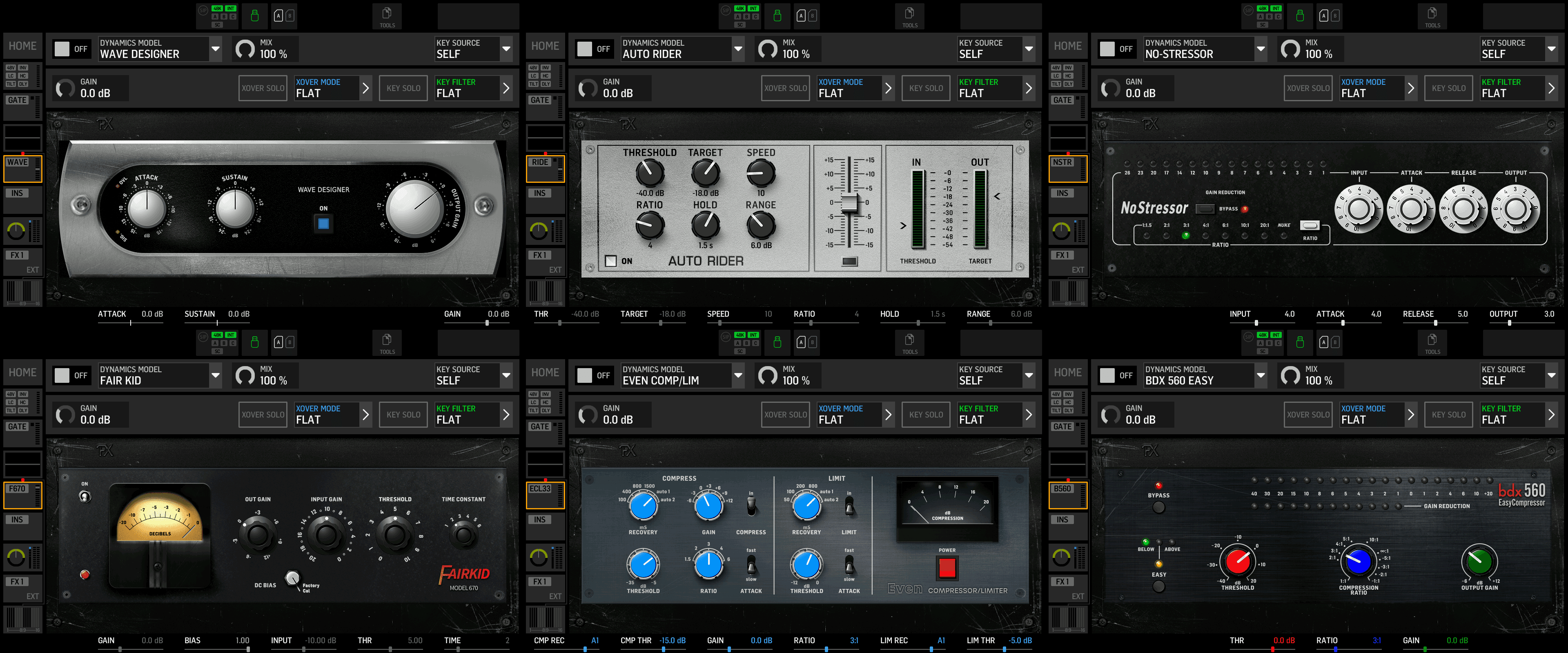
Task: Open Dynamics Model dropdown showing BDX 560 EASY
Action: coord(1205,375)
